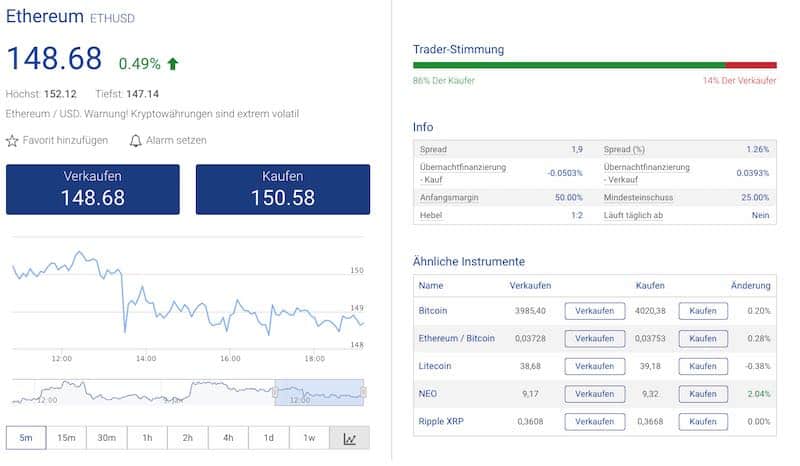
Task: Click Verkaufen in the Ethereum / Bitcoin row
Action: tap(595, 338)
